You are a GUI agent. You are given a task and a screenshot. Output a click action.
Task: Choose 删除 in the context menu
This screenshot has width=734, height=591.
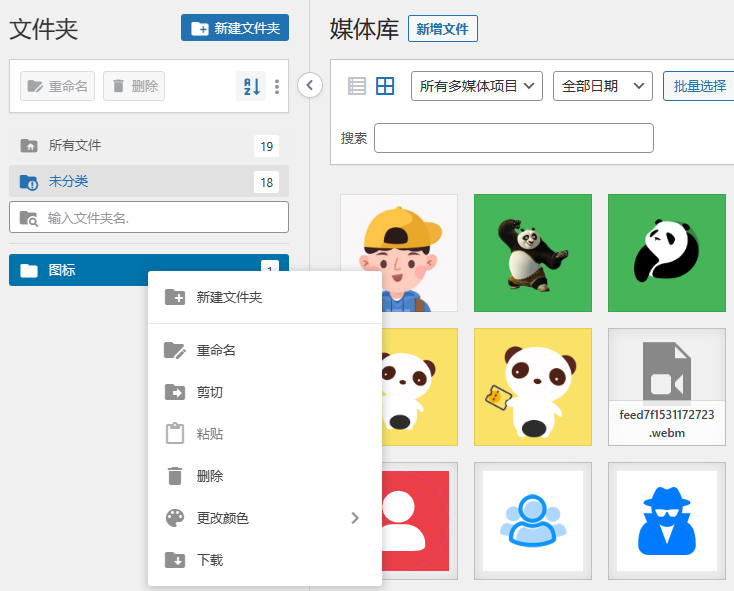click(265, 476)
